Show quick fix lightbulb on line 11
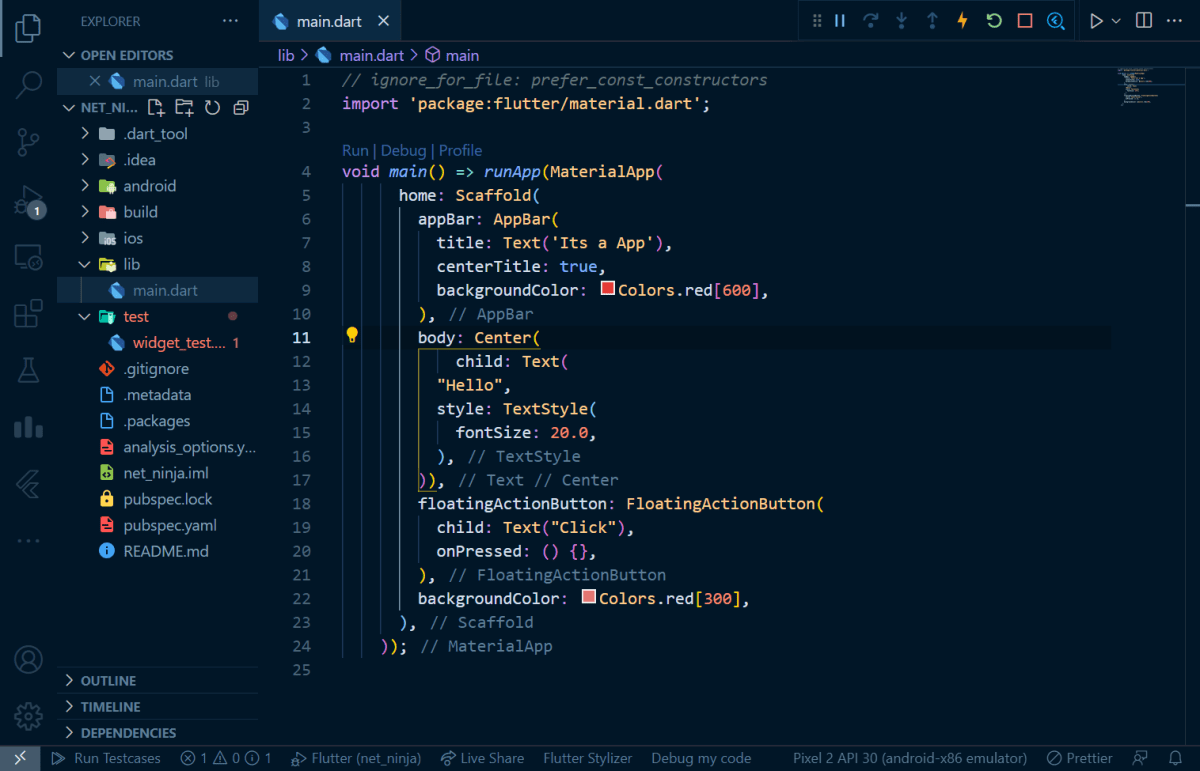This screenshot has width=1200, height=771. pos(352,336)
